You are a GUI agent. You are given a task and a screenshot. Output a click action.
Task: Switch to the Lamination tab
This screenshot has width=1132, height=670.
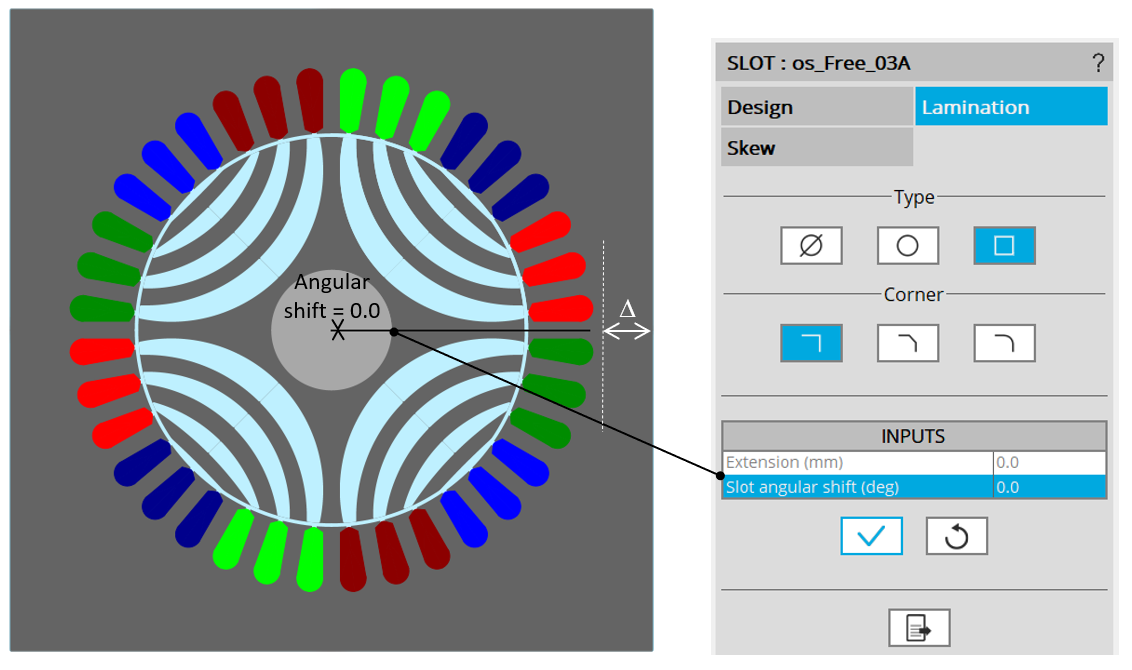1010,107
